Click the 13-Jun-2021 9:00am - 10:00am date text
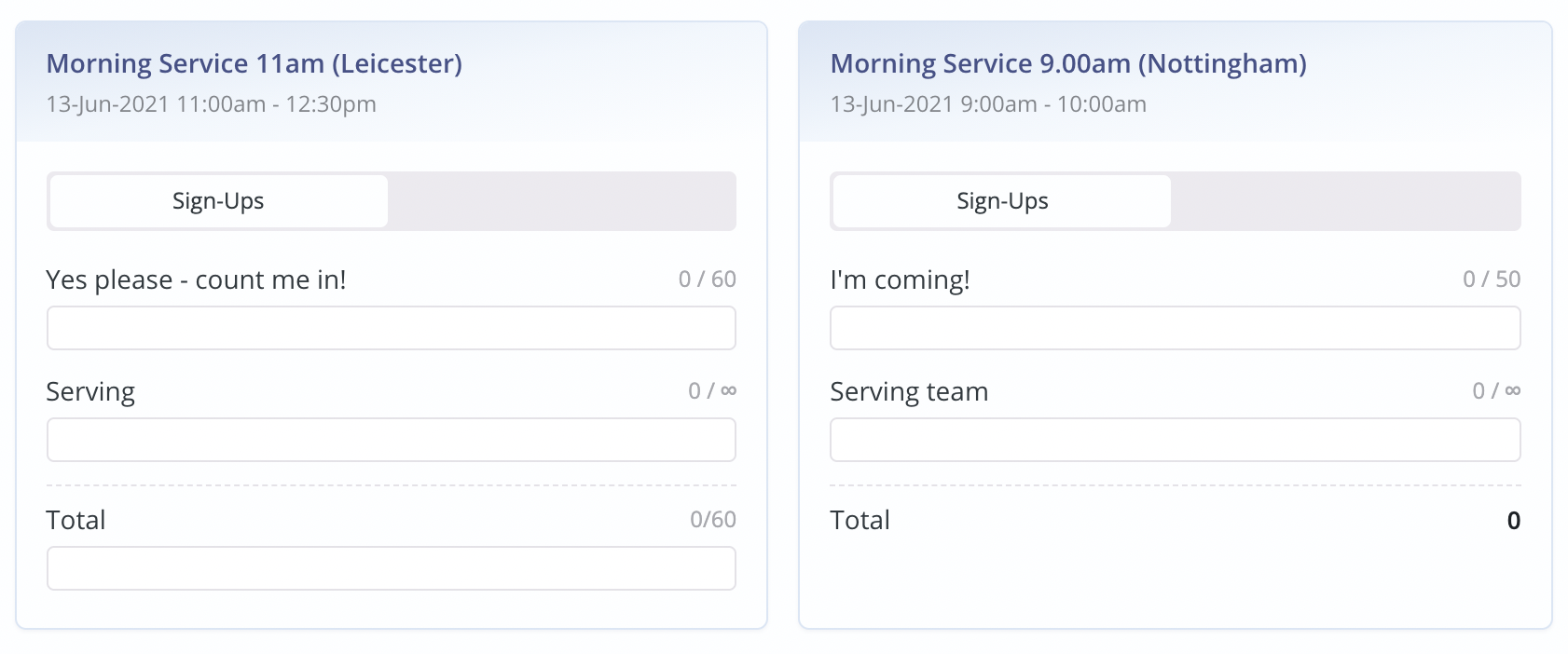This screenshot has height=654, width=1568. point(988,104)
